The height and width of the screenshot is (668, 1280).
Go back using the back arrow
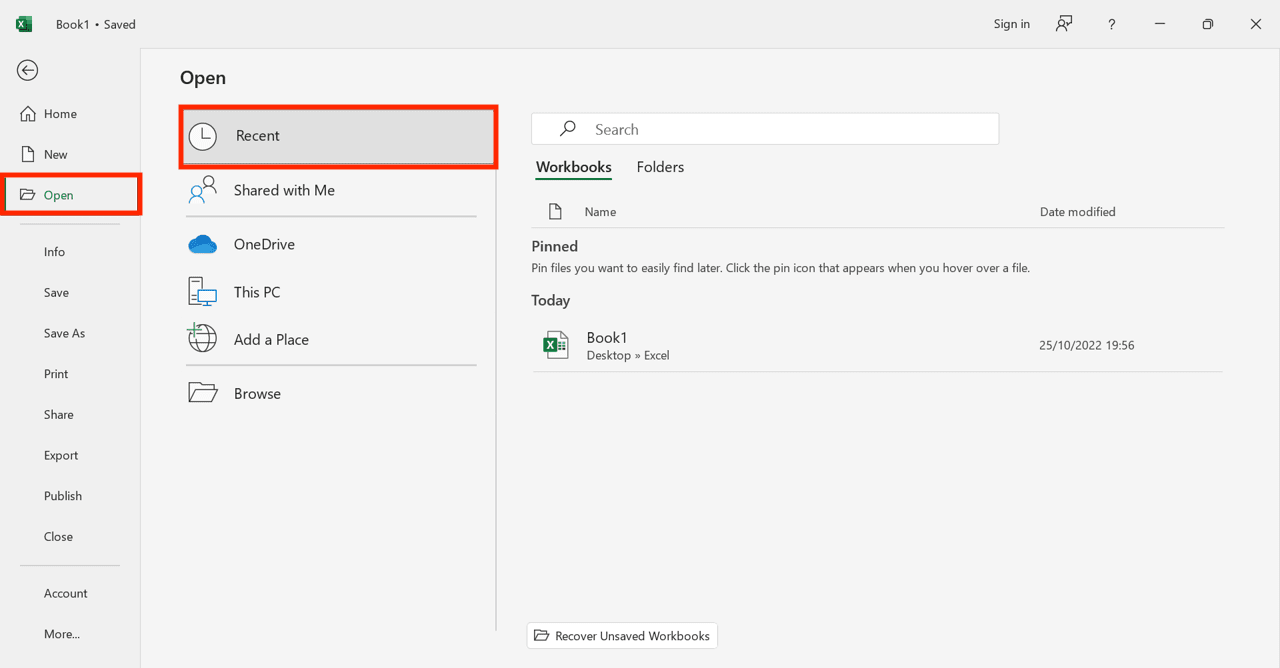pos(27,70)
